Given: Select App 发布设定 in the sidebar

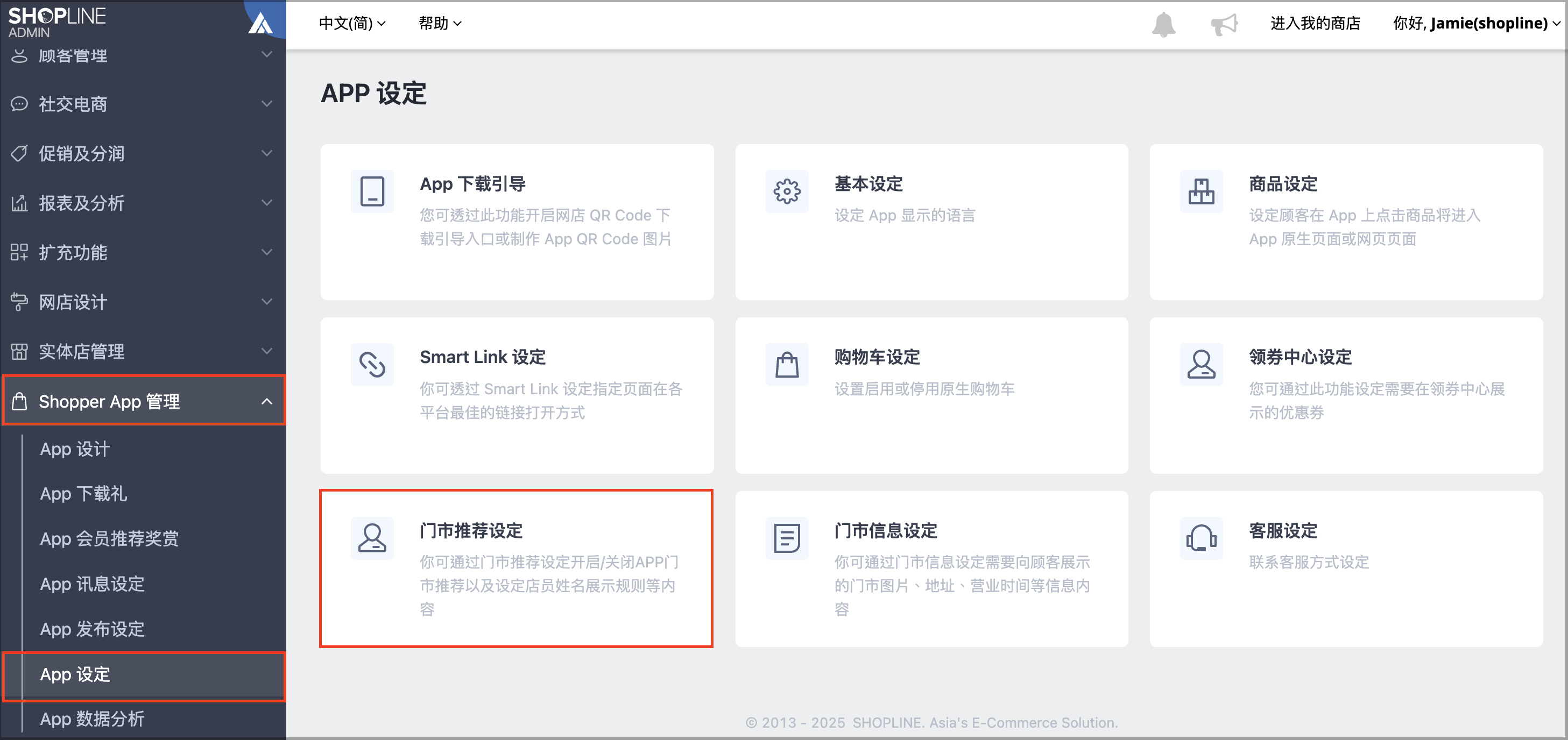Looking at the screenshot, I should click(92, 629).
